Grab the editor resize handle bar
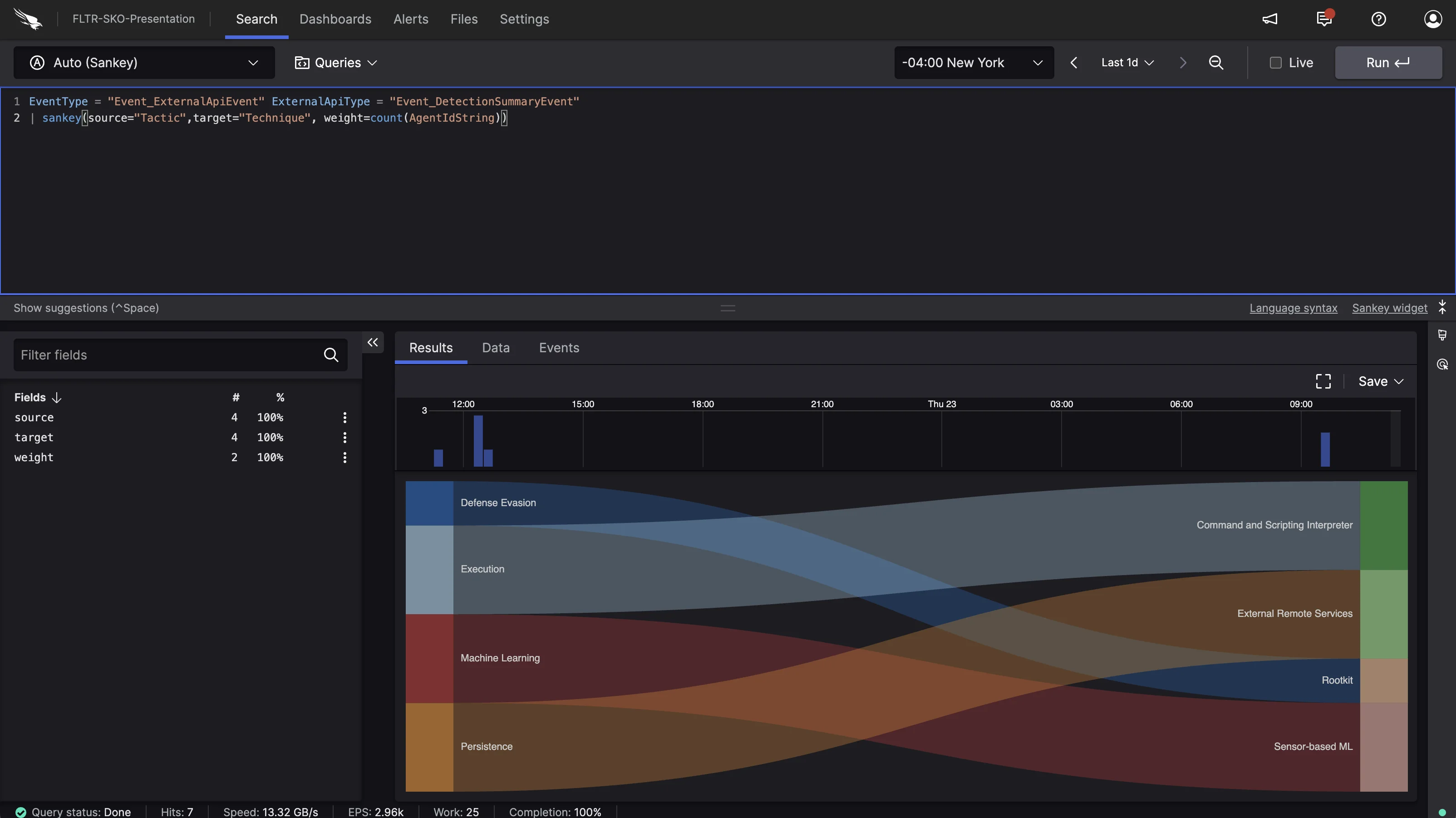 [728, 308]
